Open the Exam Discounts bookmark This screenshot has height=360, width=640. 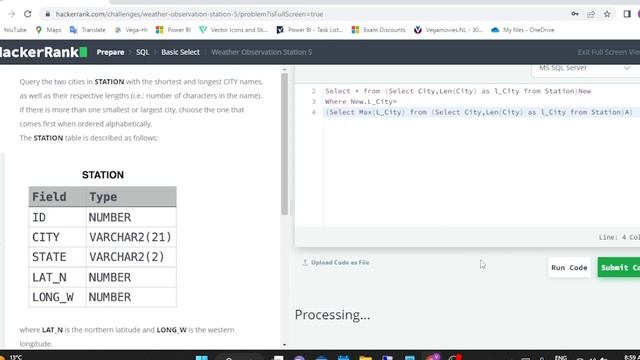coord(378,30)
